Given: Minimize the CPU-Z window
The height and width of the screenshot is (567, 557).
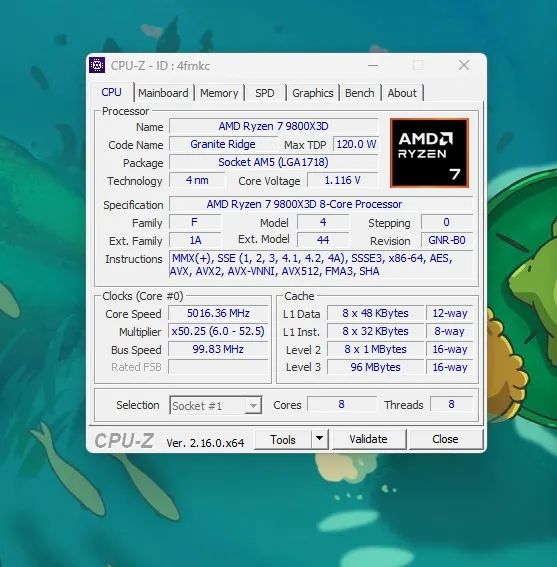Looking at the screenshot, I should [373, 65].
